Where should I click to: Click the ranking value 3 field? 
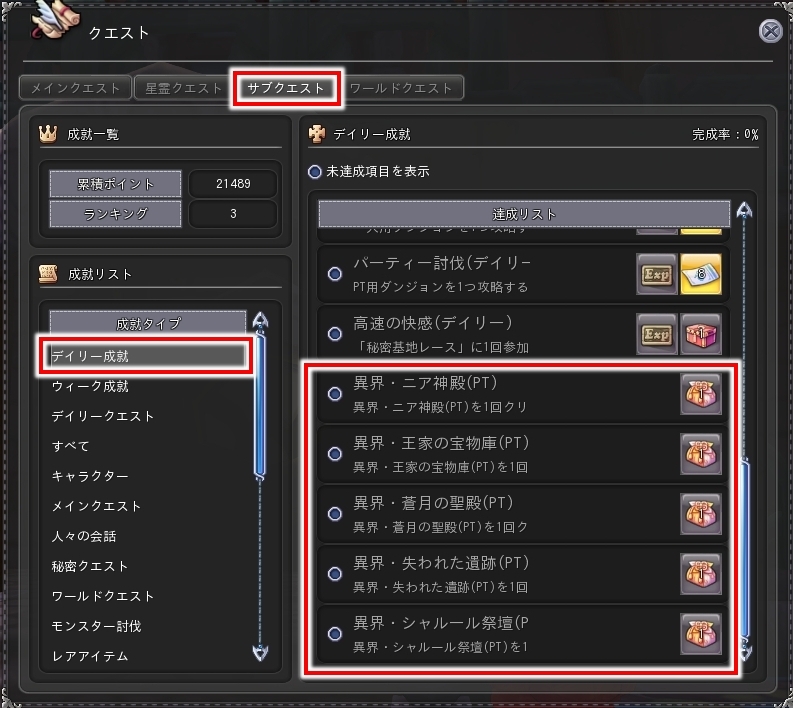pos(233,214)
